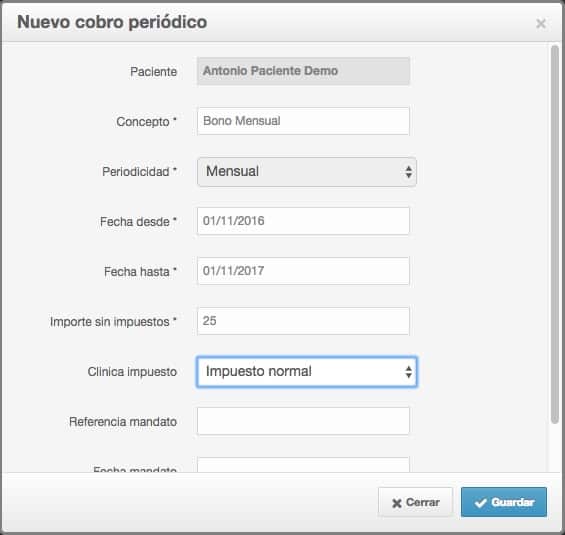Click the cross icon inside the Cerrar button
The height and width of the screenshot is (535, 565).
coord(397,503)
